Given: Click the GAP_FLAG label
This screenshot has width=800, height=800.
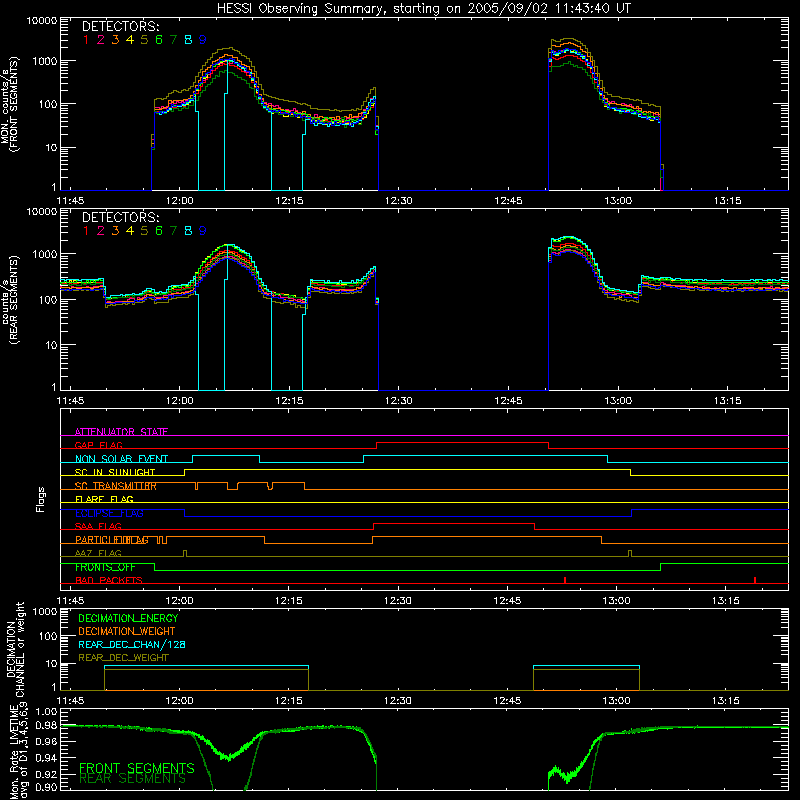Looking at the screenshot, I should (99, 445).
